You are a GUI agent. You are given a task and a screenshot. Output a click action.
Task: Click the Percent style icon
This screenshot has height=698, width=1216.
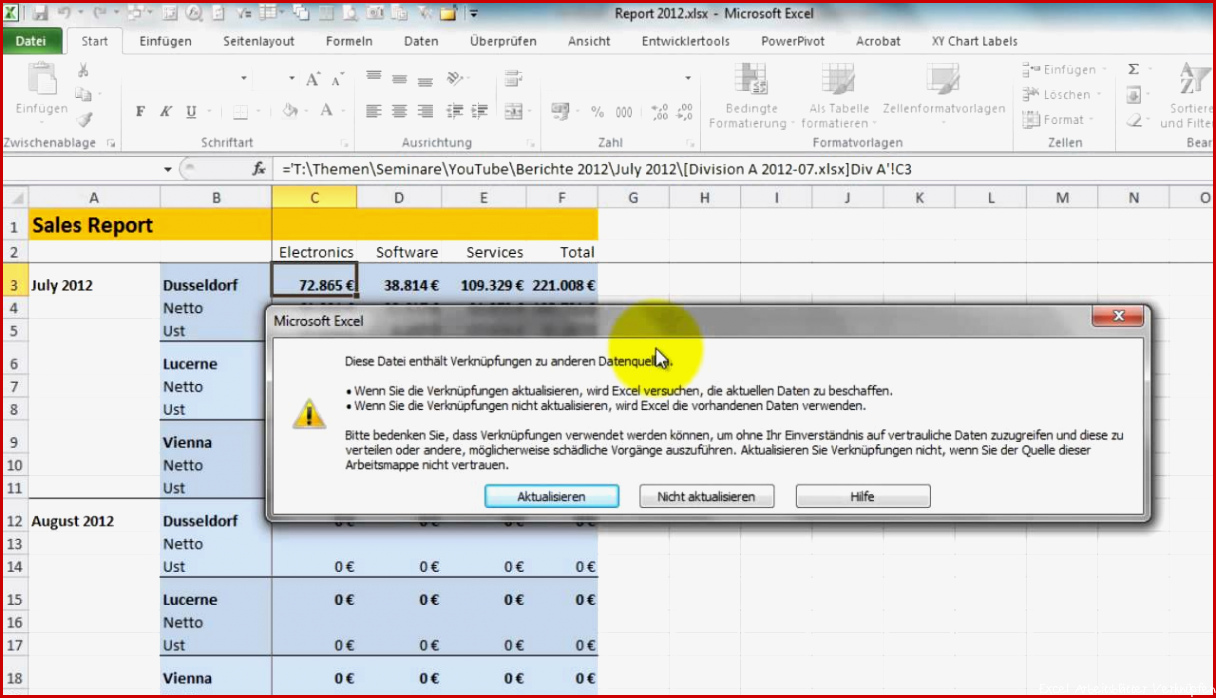(x=597, y=112)
